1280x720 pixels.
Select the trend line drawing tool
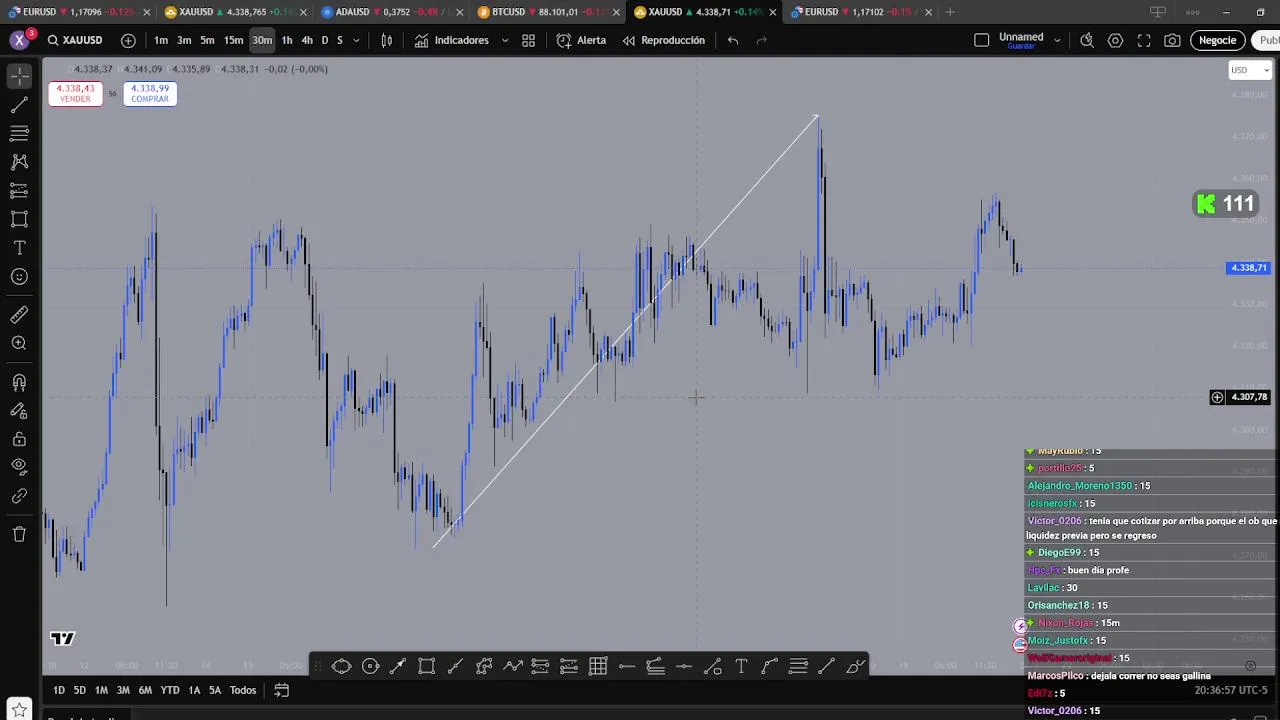tap(19, 105)
